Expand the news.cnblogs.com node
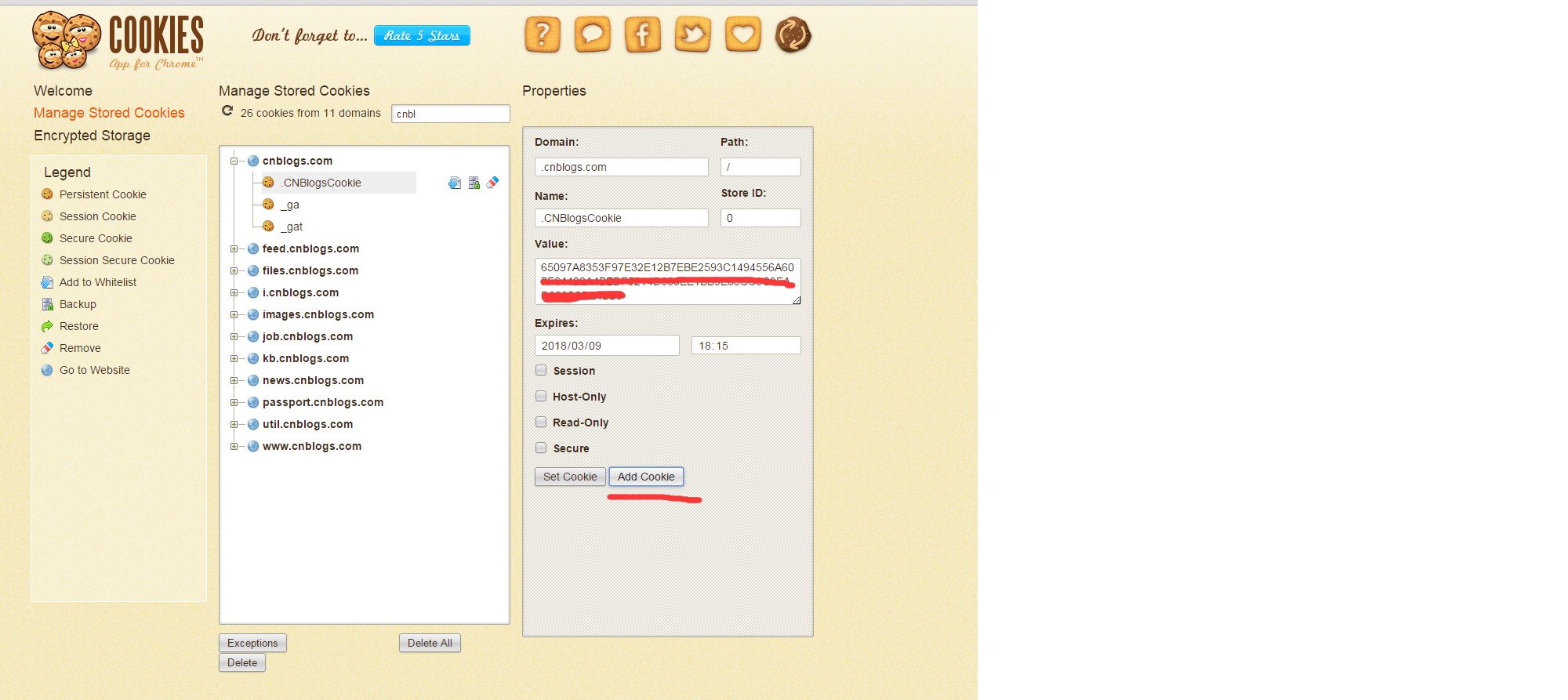This screenshot has width=1568, height=700. [234, 380]
